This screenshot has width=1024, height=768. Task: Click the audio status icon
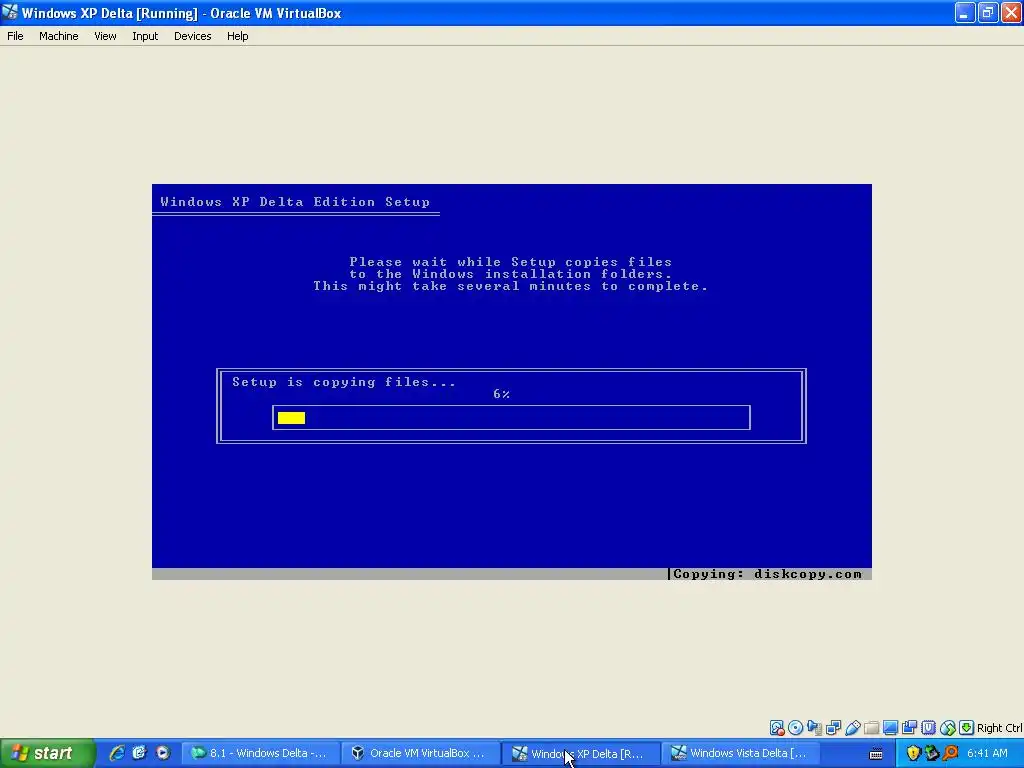pos(814,728)
